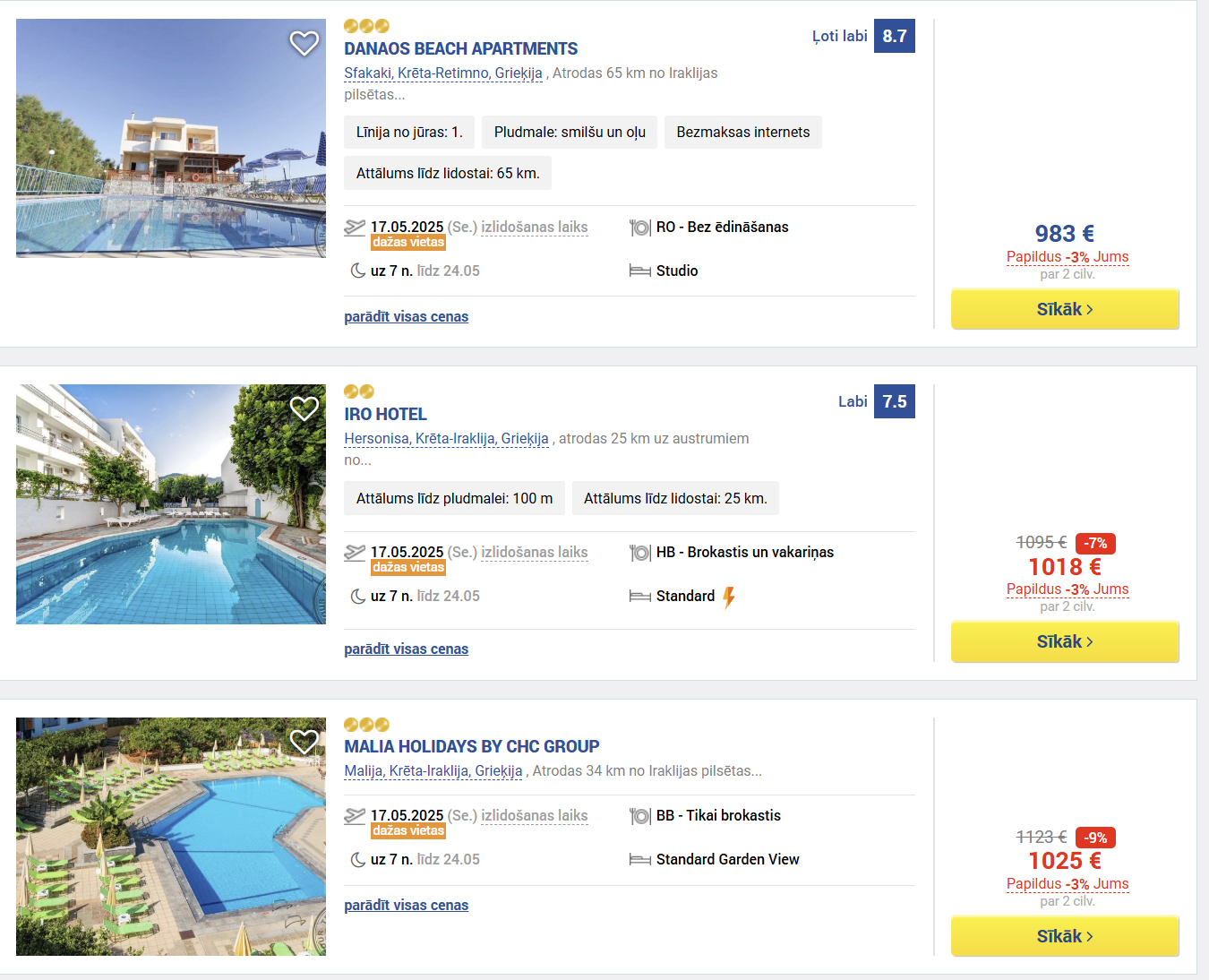Show all prices for IRO Hotel
This screenshot has height=980, width=1209.
407,649
